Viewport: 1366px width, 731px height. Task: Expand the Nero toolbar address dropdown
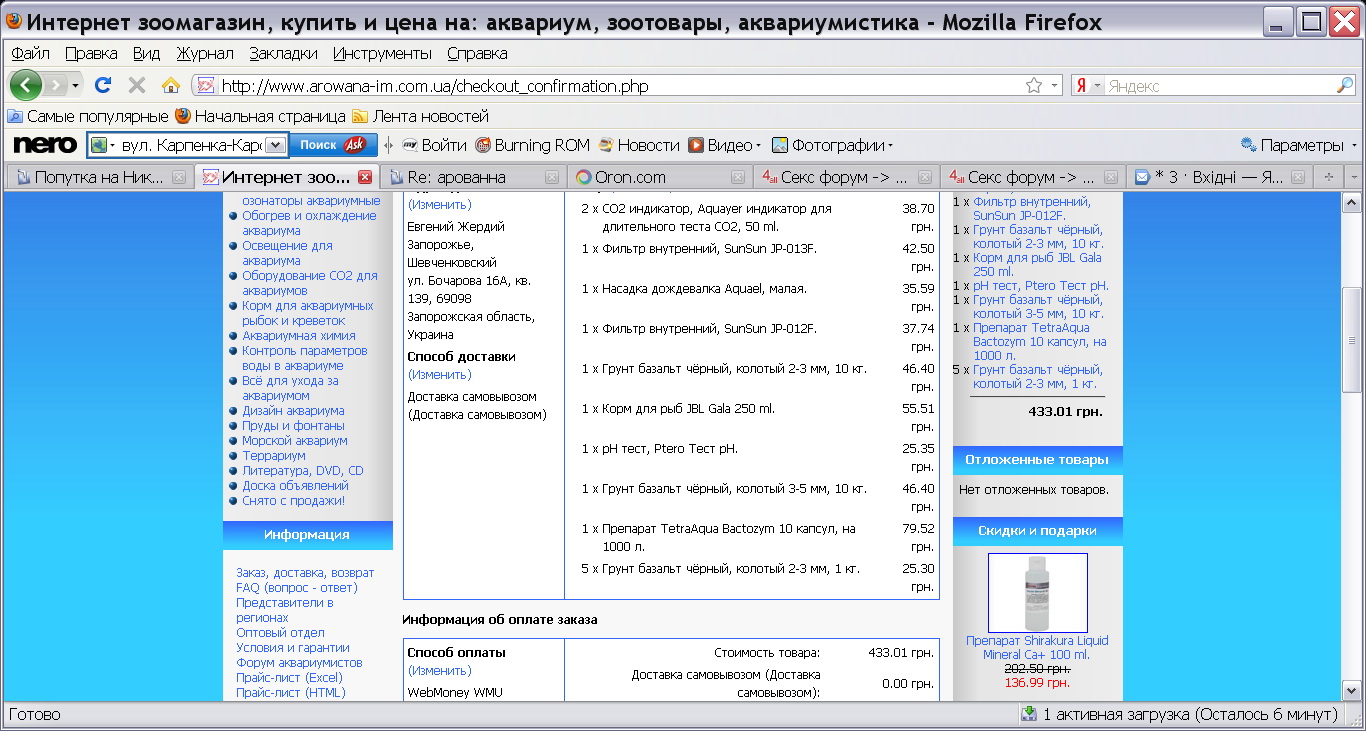tap(277, 146)
